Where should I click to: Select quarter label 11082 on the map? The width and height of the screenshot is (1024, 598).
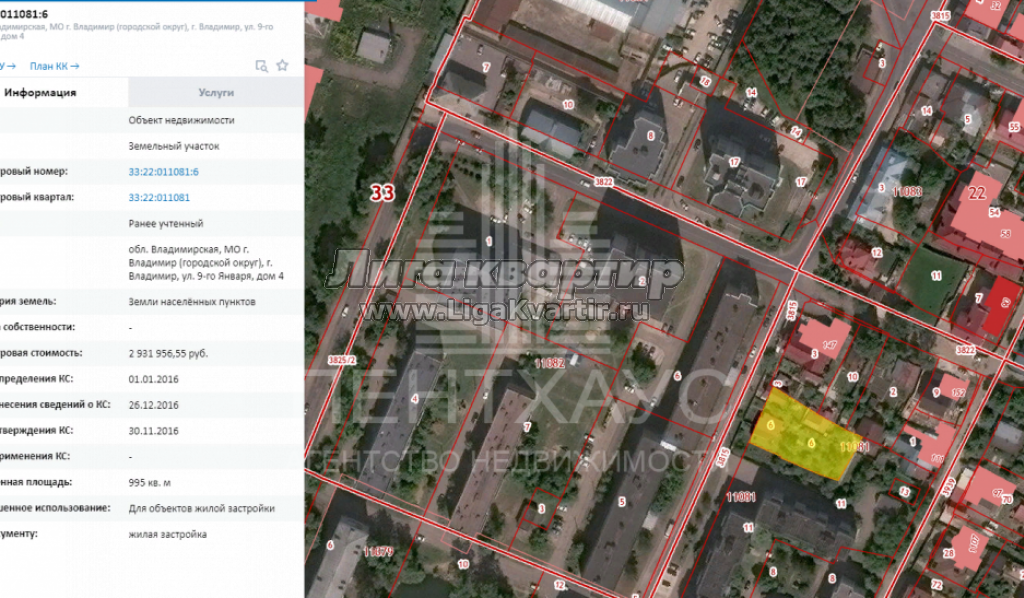[x=552, y=365]
